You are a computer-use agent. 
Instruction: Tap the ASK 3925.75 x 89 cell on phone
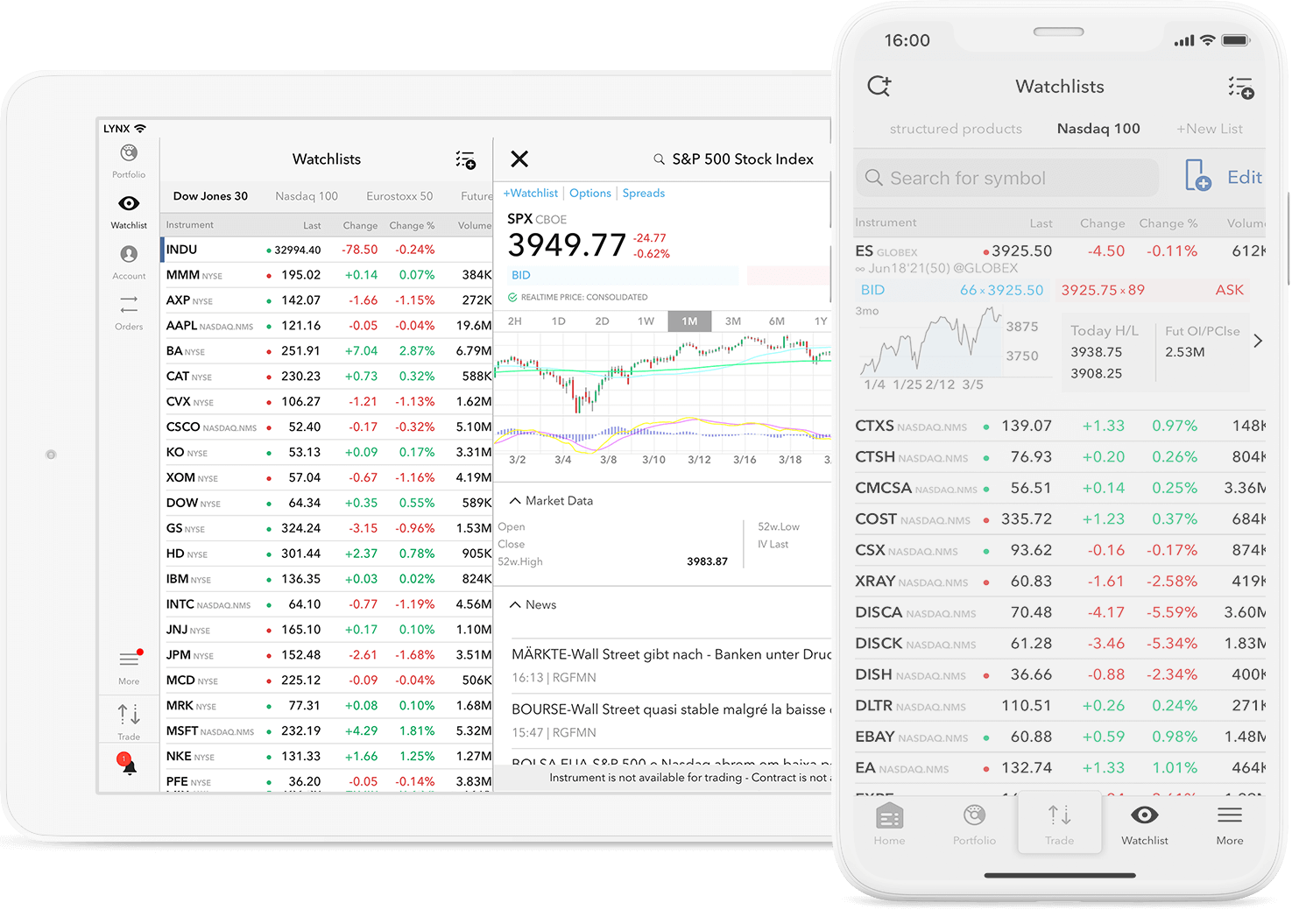tap(1154, 290)
